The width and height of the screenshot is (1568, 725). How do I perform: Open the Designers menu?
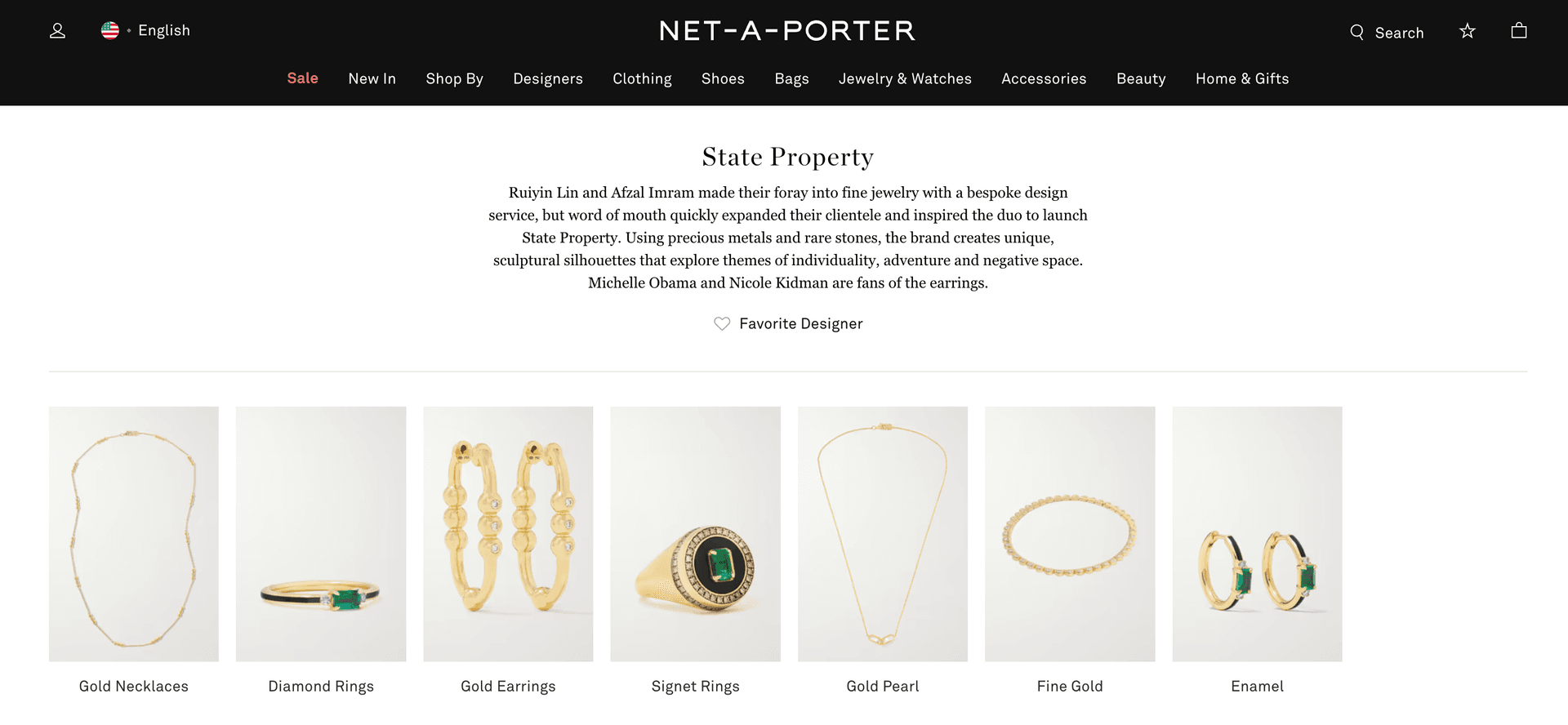pos(548,79)
